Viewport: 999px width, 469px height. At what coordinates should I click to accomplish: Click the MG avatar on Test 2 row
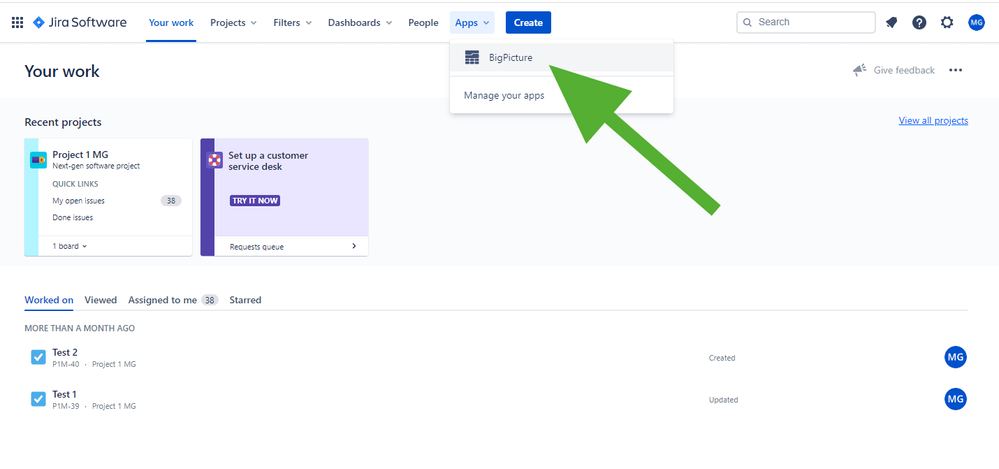tap(955, 357)
